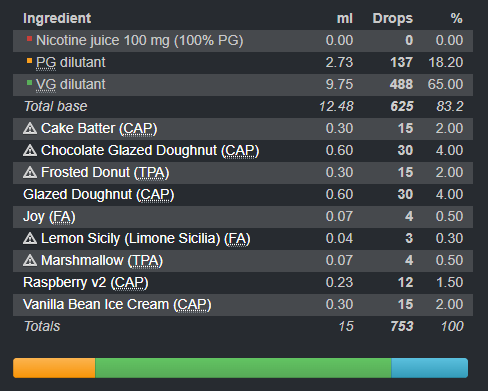The height and width of the screenshot is (391, 488).
Task: Click the blue flavor segment of ratio bar
Action: pos(430,368)
